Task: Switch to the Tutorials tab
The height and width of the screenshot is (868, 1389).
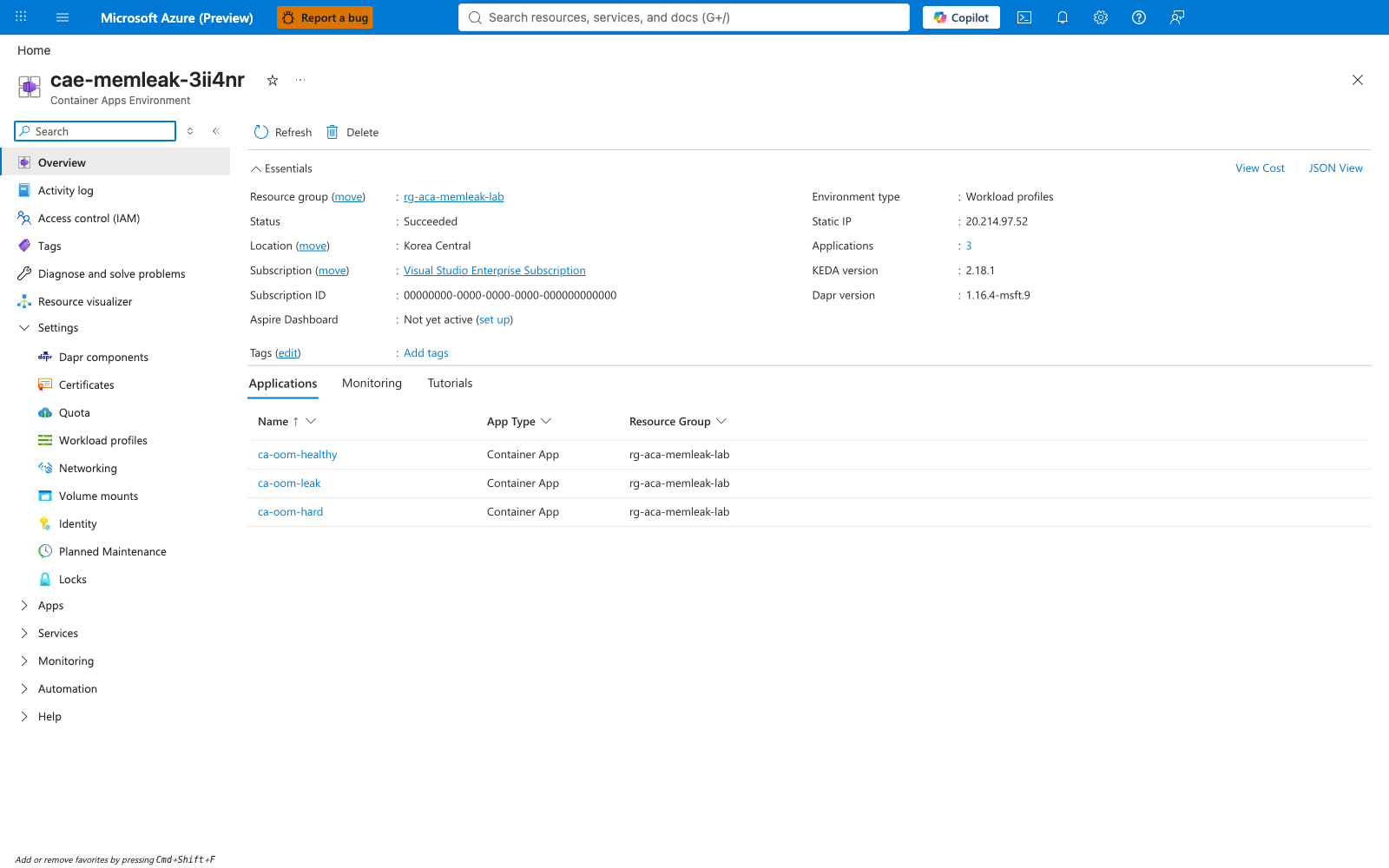Action: pos(450,383)
